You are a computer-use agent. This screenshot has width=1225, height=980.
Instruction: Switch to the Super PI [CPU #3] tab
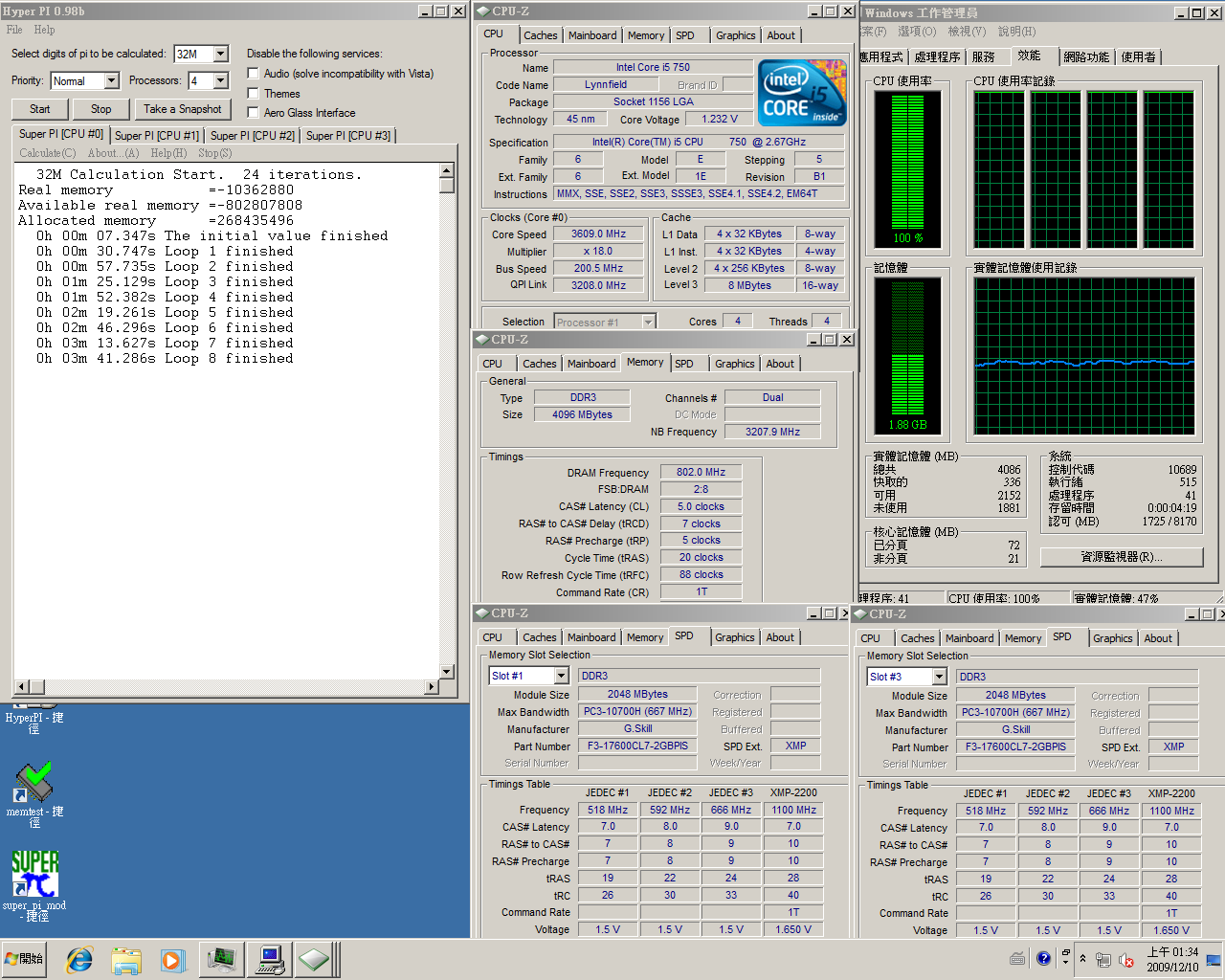tap(348, 136)
